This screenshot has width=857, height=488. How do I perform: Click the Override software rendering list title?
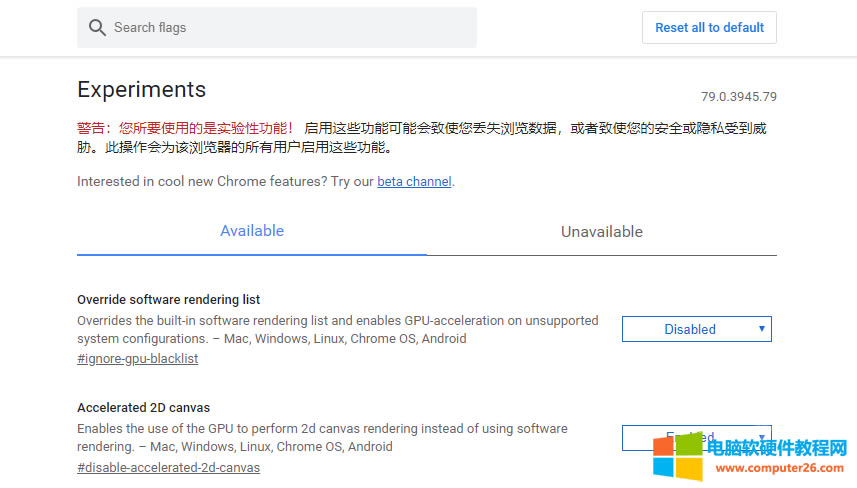[x=168, y=299]
